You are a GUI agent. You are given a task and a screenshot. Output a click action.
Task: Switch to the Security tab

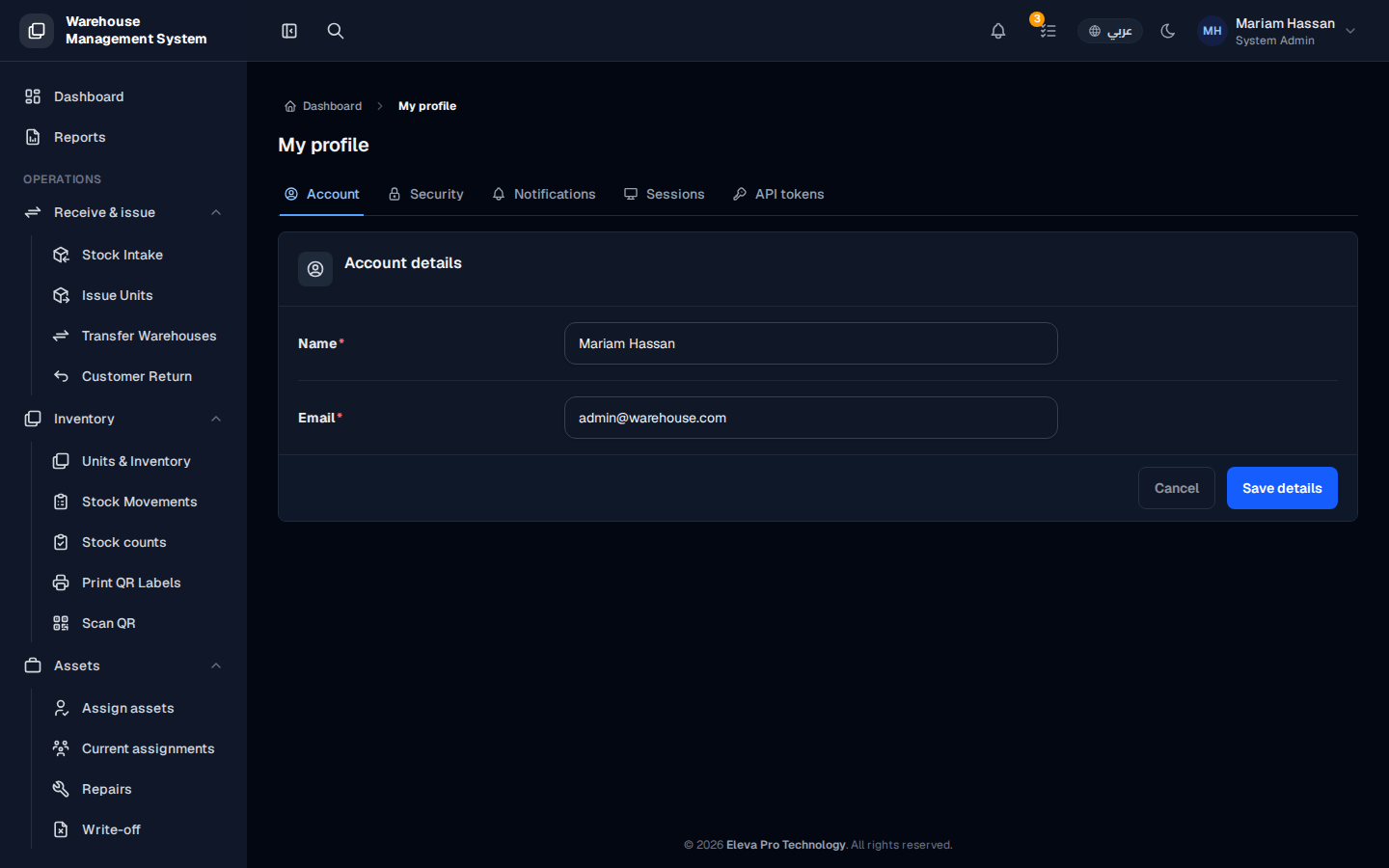point(425,194)
